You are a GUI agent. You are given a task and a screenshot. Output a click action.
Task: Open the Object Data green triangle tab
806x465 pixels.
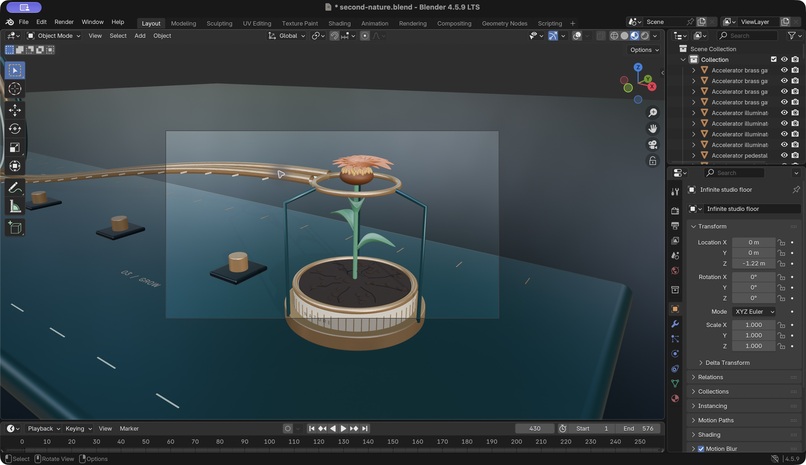coord(675,383)
